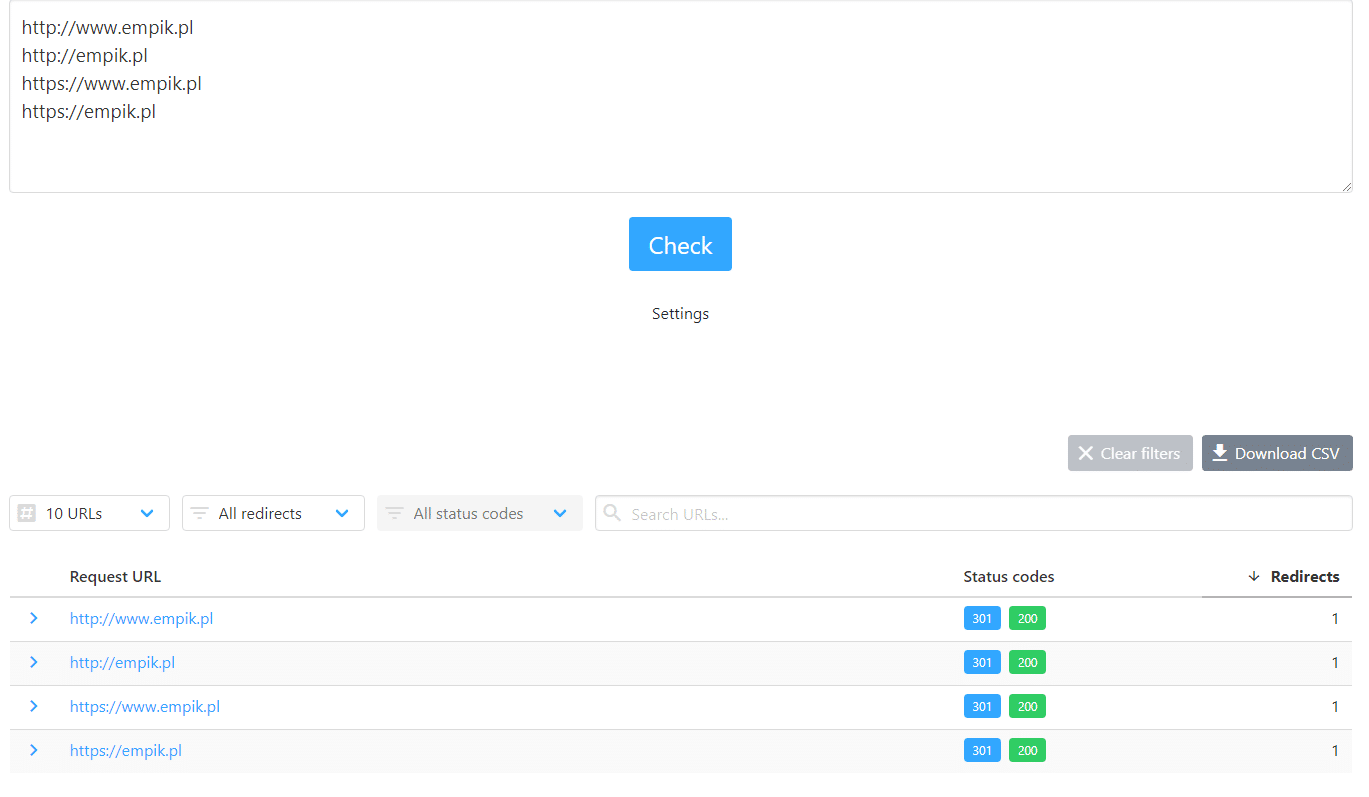1369x797 pixels.
Task: Click the Request URL column header
Action: coord(115,577)
